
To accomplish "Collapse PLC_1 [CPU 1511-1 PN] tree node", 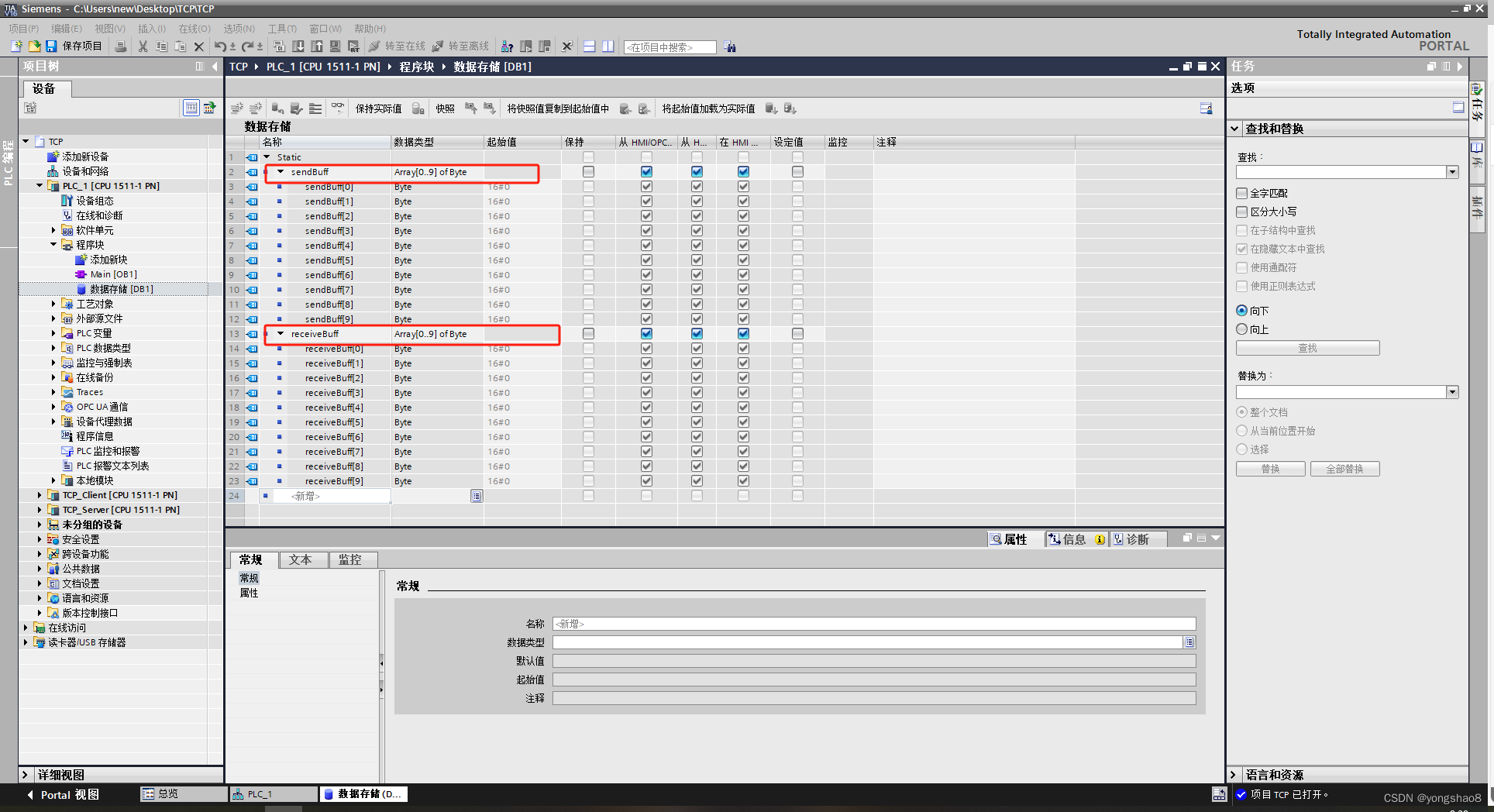I will [x=40, y=186].
